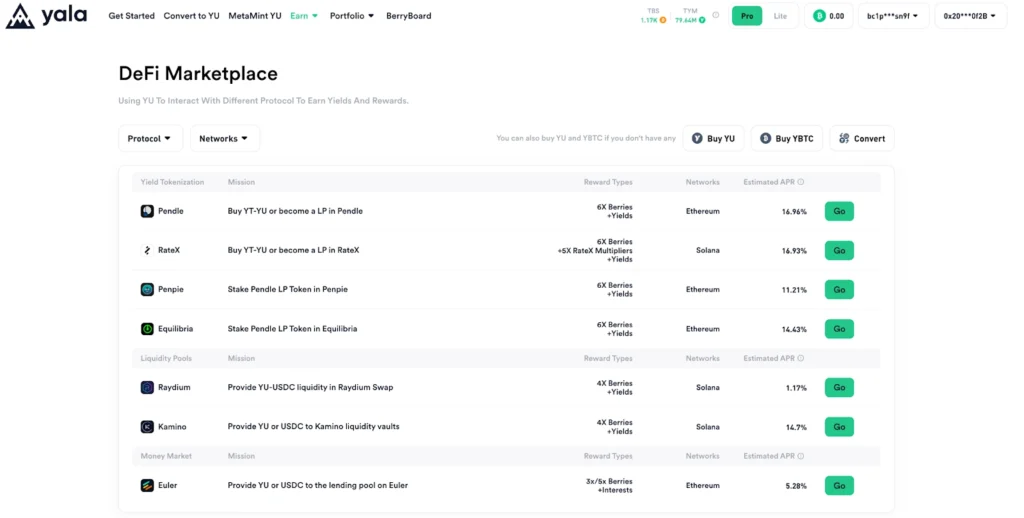Click the Liquidity Pools section header
This screenshot has height=518, width=1024.
point(166,358)
